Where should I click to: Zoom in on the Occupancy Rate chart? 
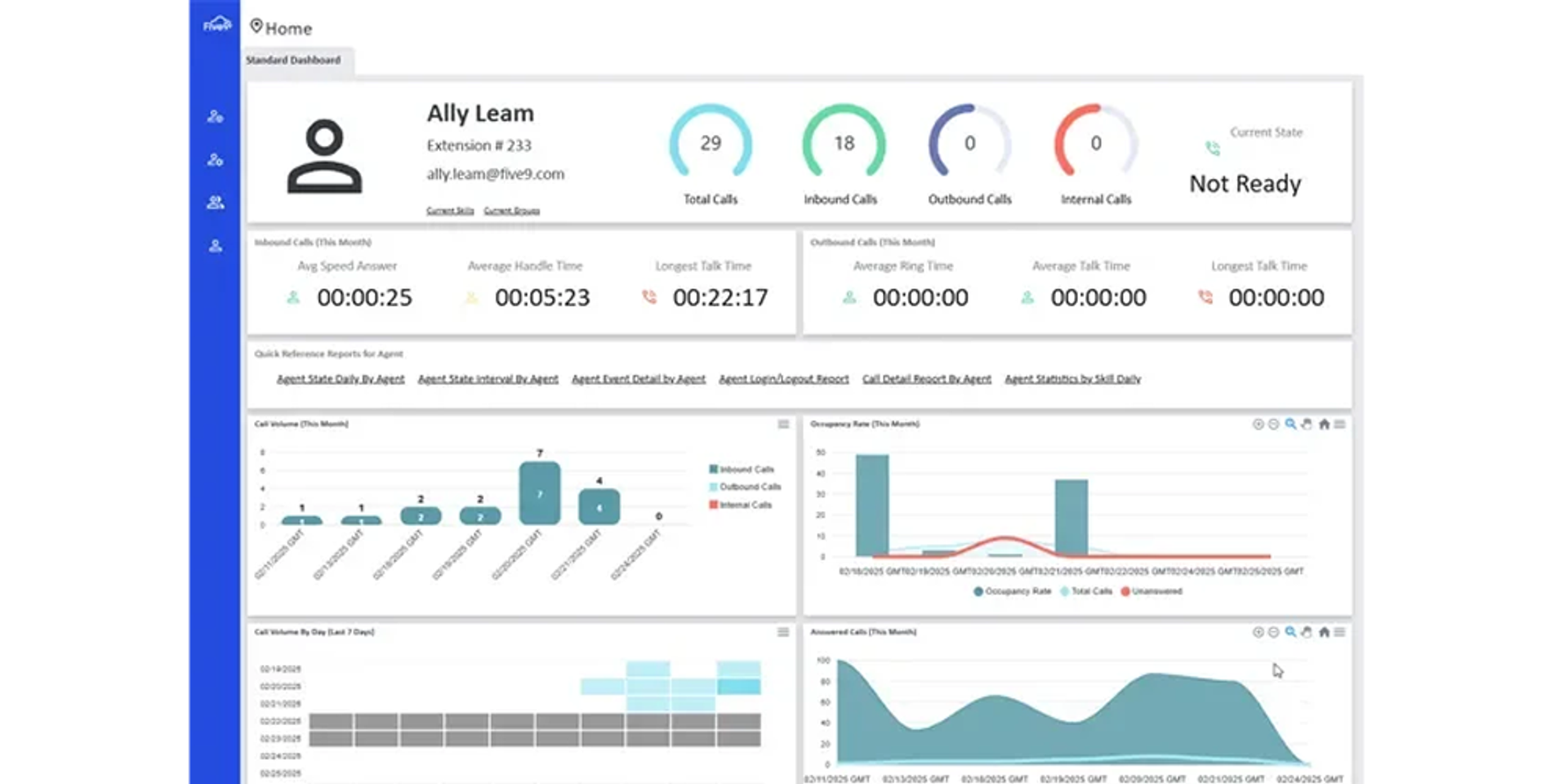pyautogui.click(x=1258, y=424)
